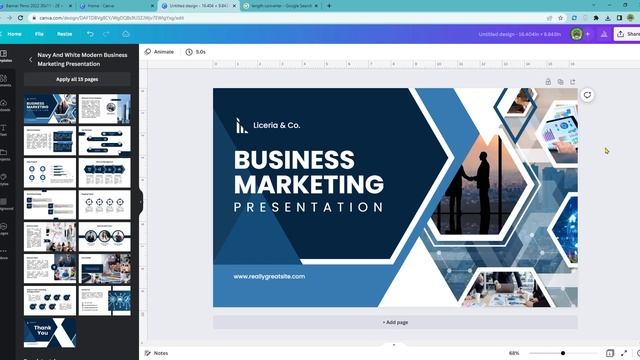Click the user avatar in Canva header
The height and width of the screenshot is (360, 640).
pos(576,34)
